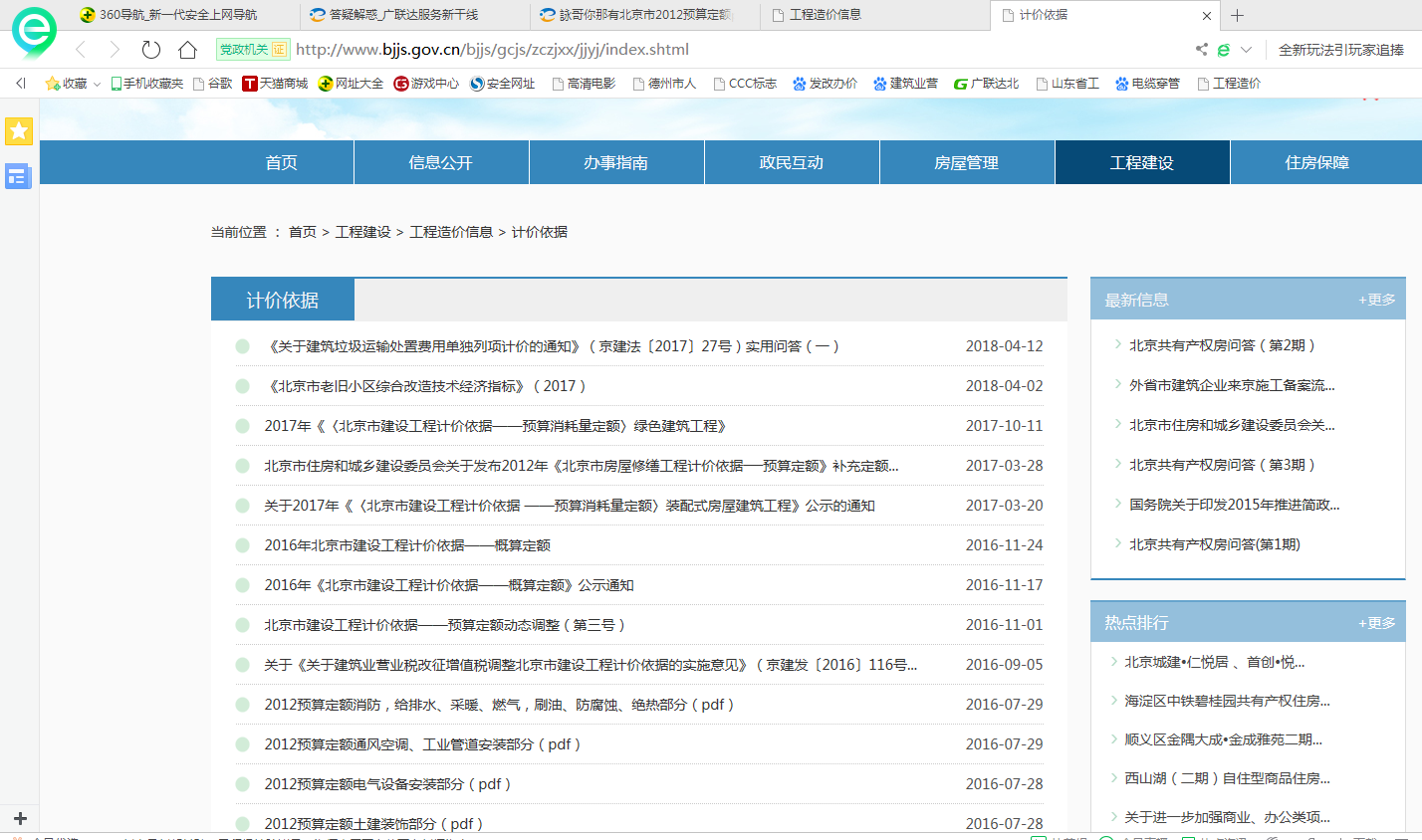
Task: Open 高清电影 bookmark
Action: [584, 84]
